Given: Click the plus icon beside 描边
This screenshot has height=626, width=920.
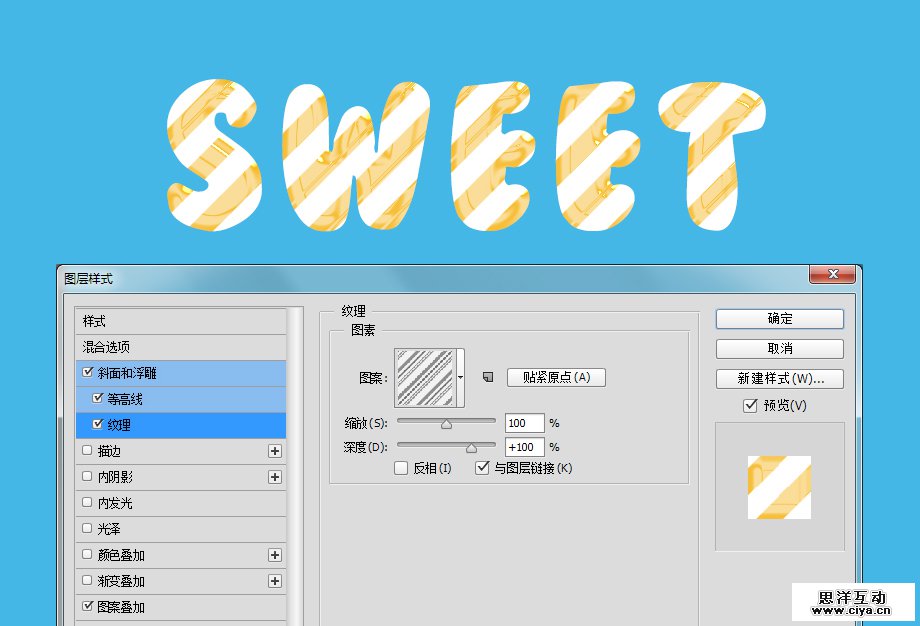Looking at the screenshot, I should (275, 451).
